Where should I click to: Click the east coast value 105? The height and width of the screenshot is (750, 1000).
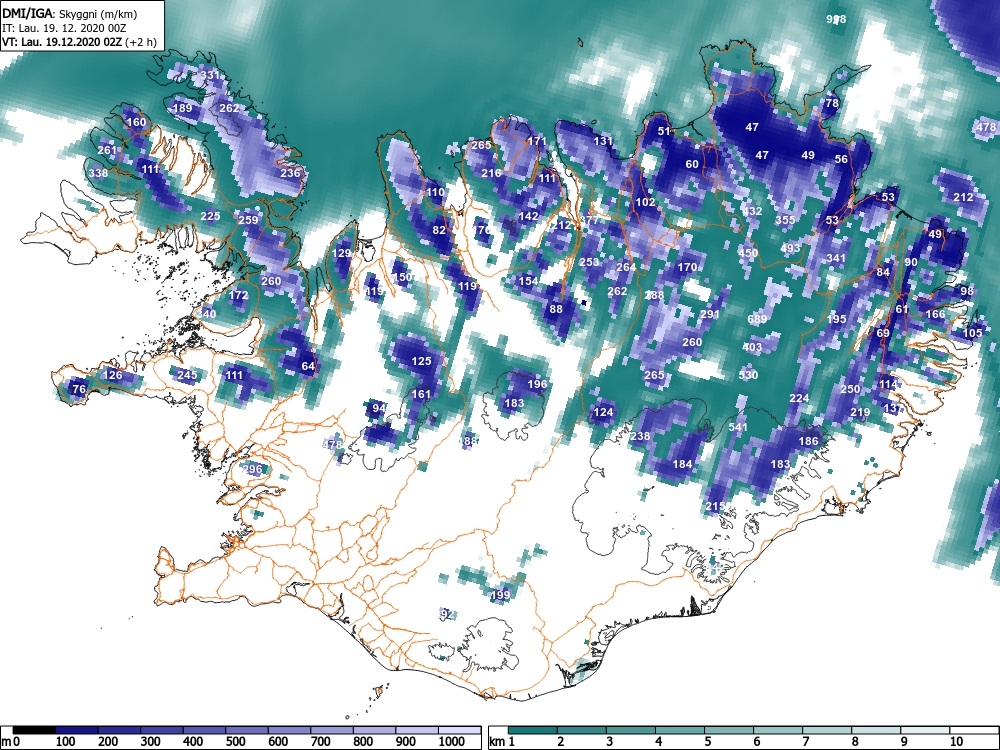[x=973, y=333]
